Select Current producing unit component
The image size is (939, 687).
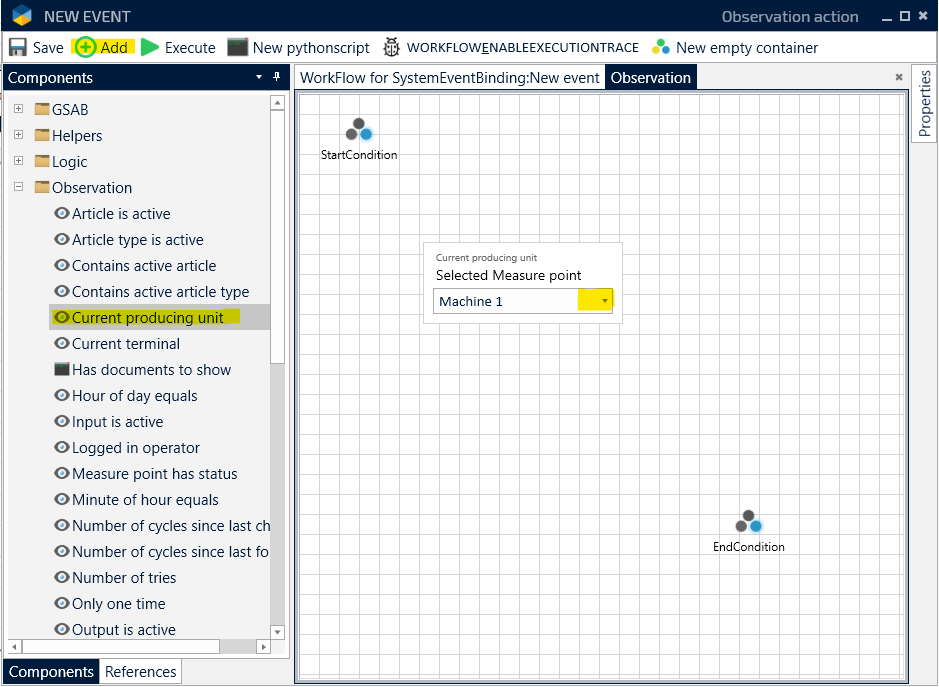coord(147,318)
